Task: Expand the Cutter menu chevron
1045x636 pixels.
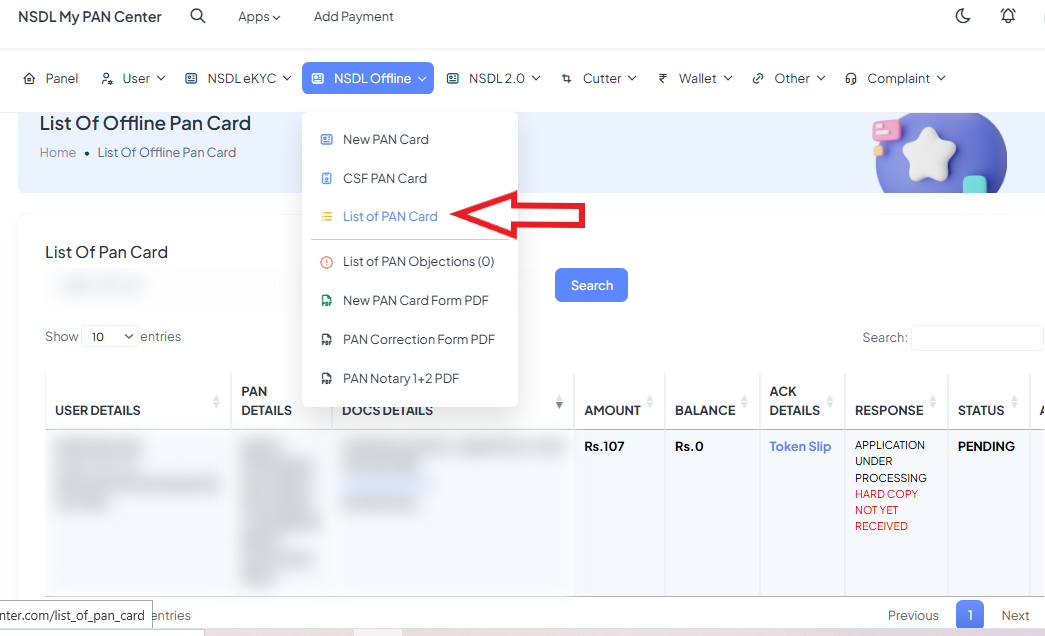Action: point(632,79)
